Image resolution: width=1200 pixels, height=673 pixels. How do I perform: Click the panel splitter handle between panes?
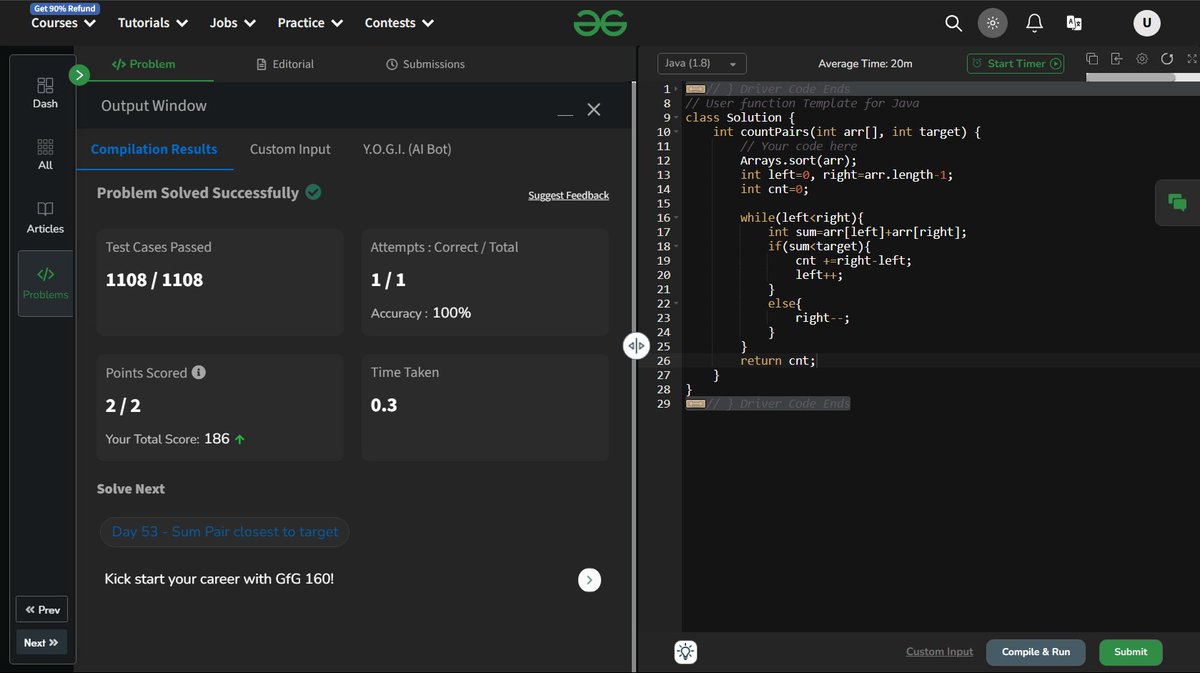[x=636, y=346]
